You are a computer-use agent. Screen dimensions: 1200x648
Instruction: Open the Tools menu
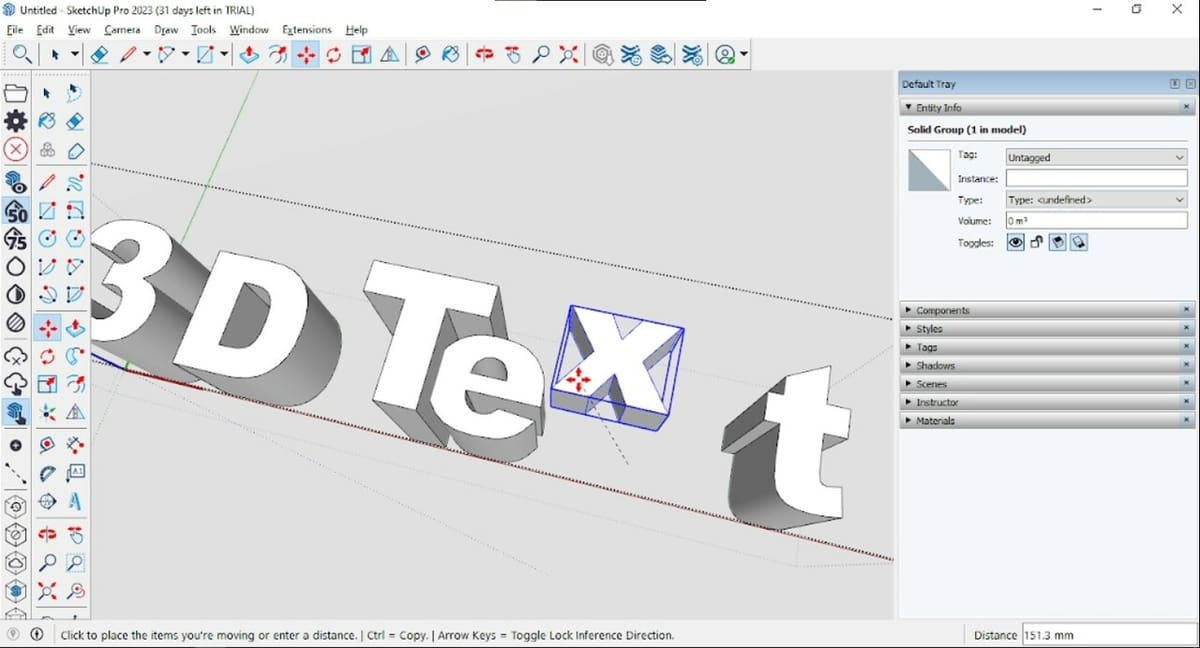[x=203, y=30]
